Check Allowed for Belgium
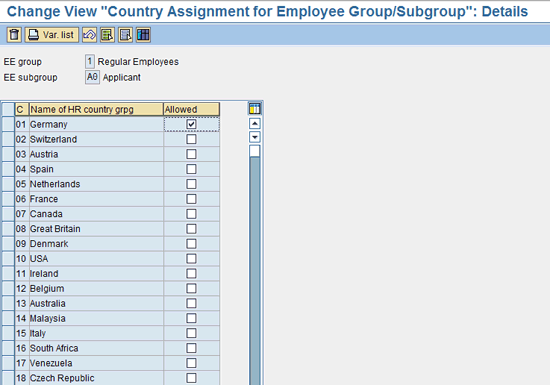 (x=191, y=288)
